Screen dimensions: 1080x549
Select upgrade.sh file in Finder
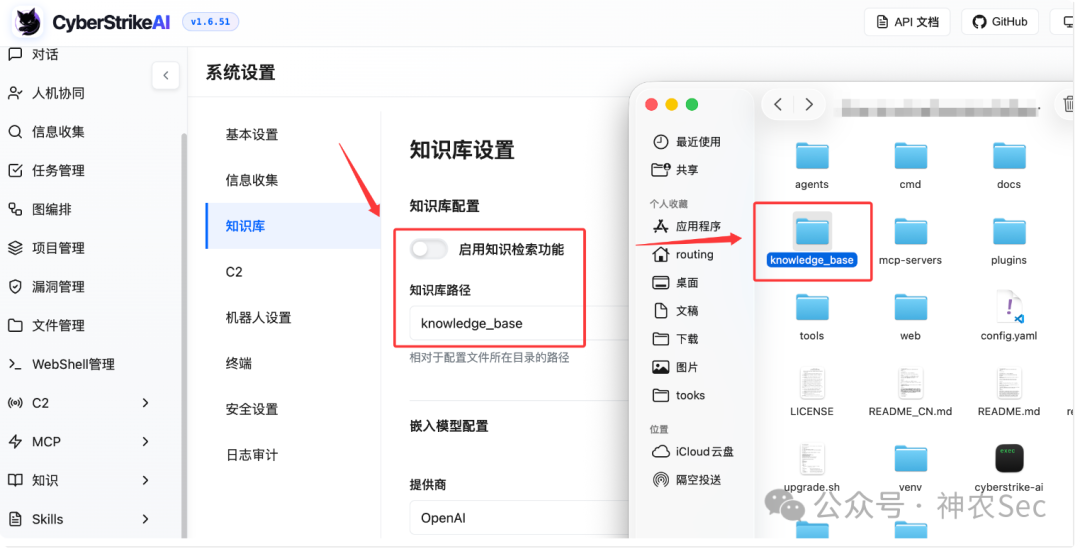812,459
